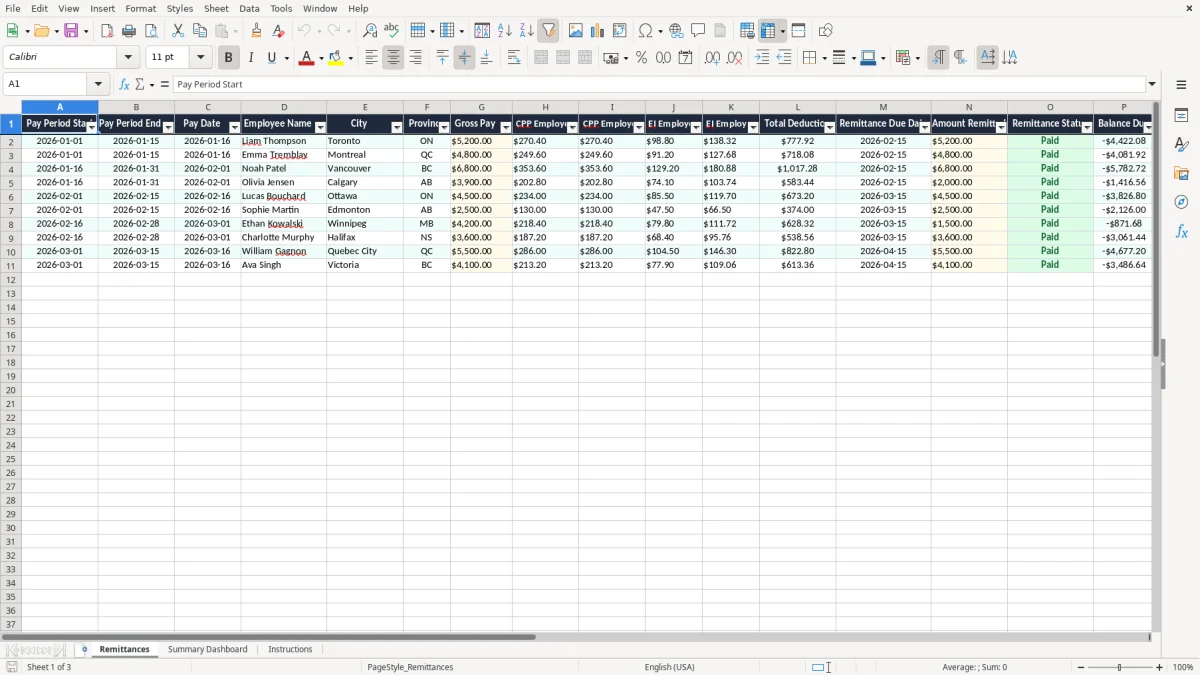
Task: Open the Employee Name filter dropdown
Action: click(320, 127)
